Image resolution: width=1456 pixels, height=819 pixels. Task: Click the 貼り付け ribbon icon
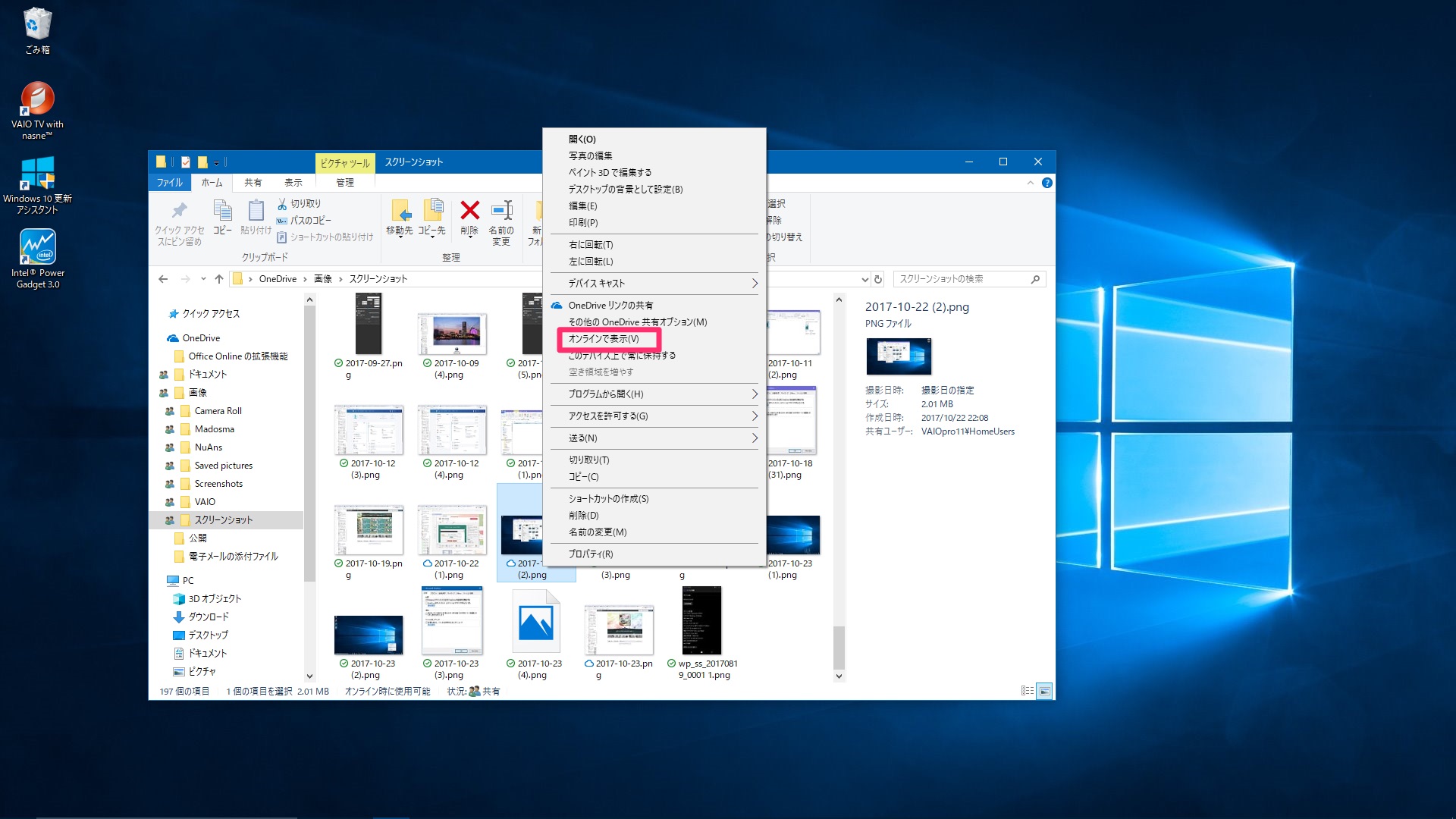256,217
